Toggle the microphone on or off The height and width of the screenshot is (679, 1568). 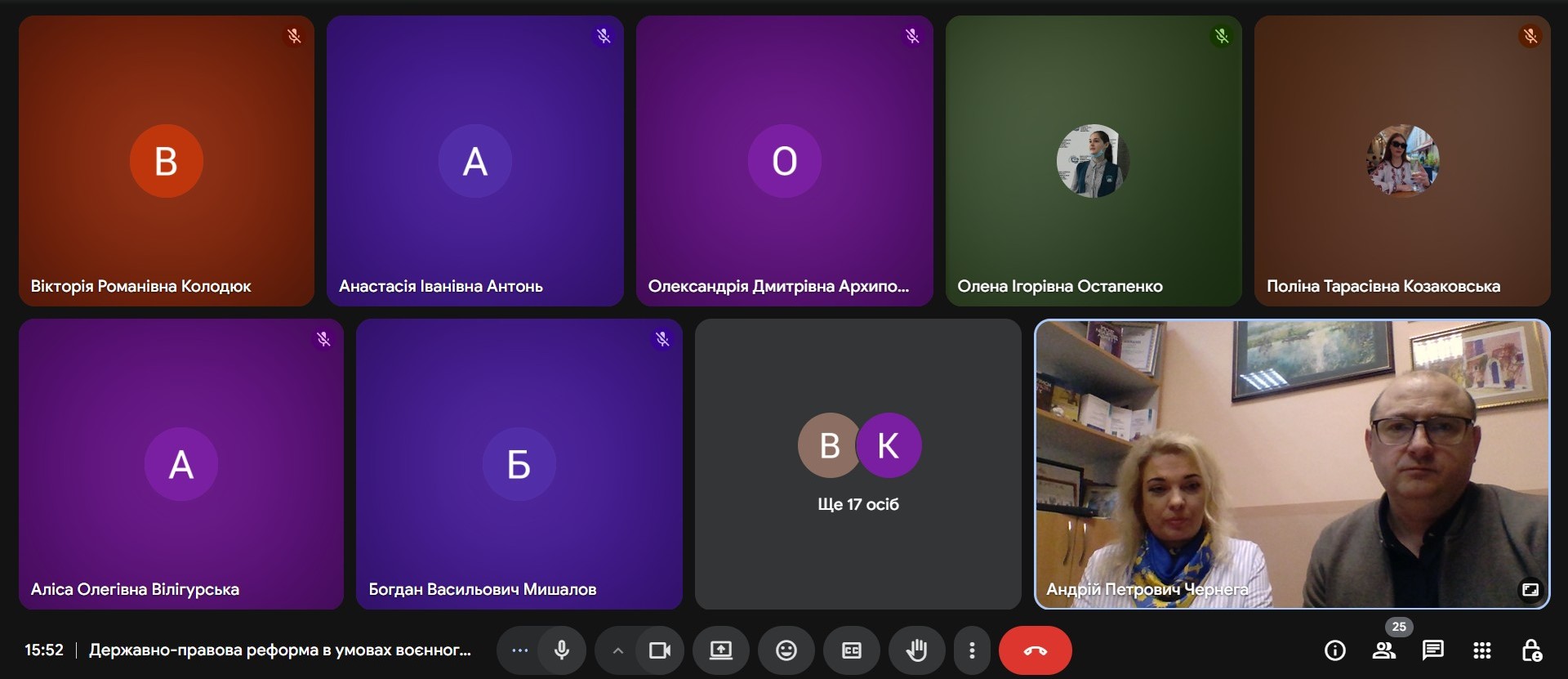click(x=562, y=650)
